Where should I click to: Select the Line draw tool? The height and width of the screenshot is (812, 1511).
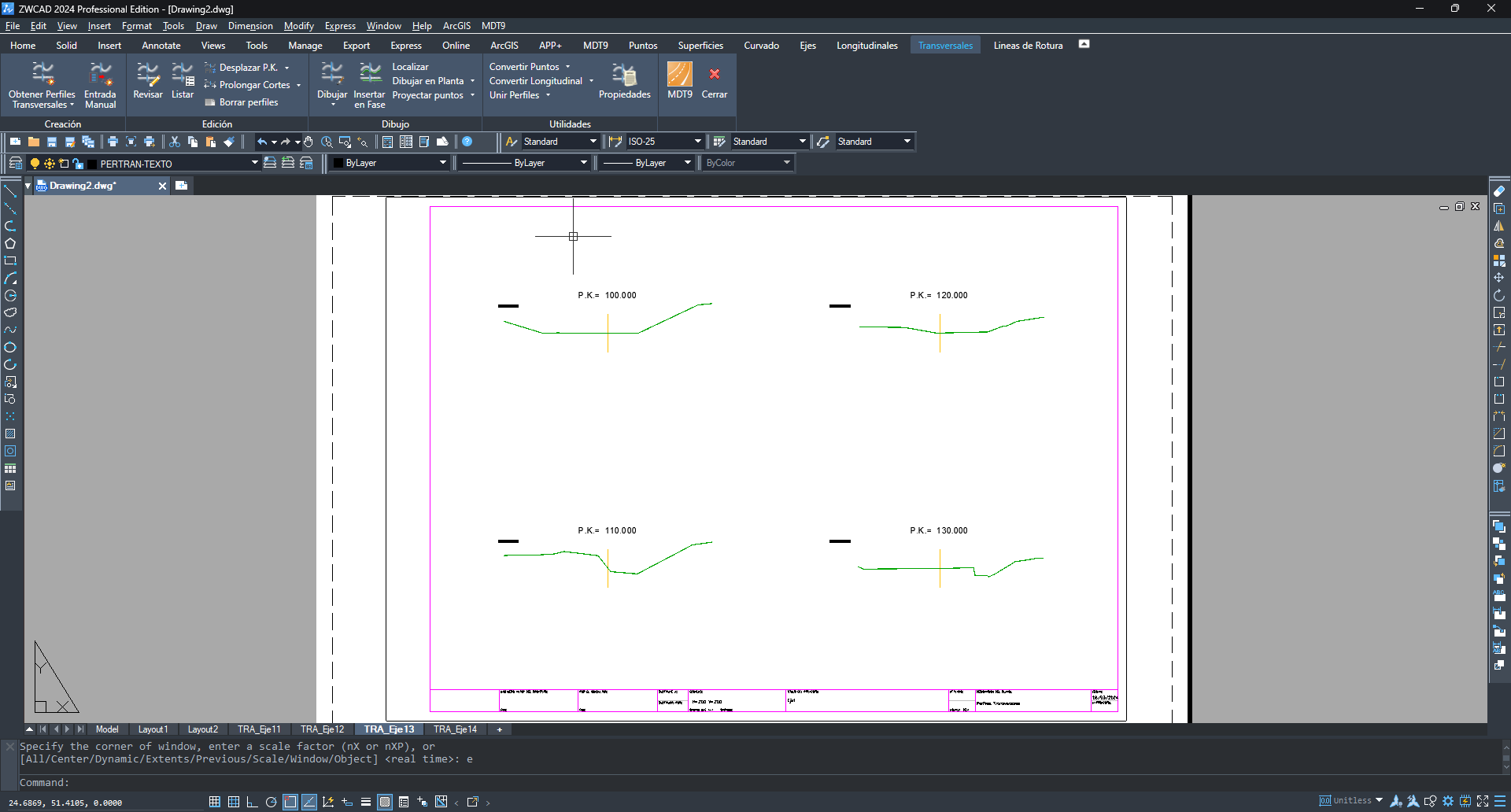[10, 191]
